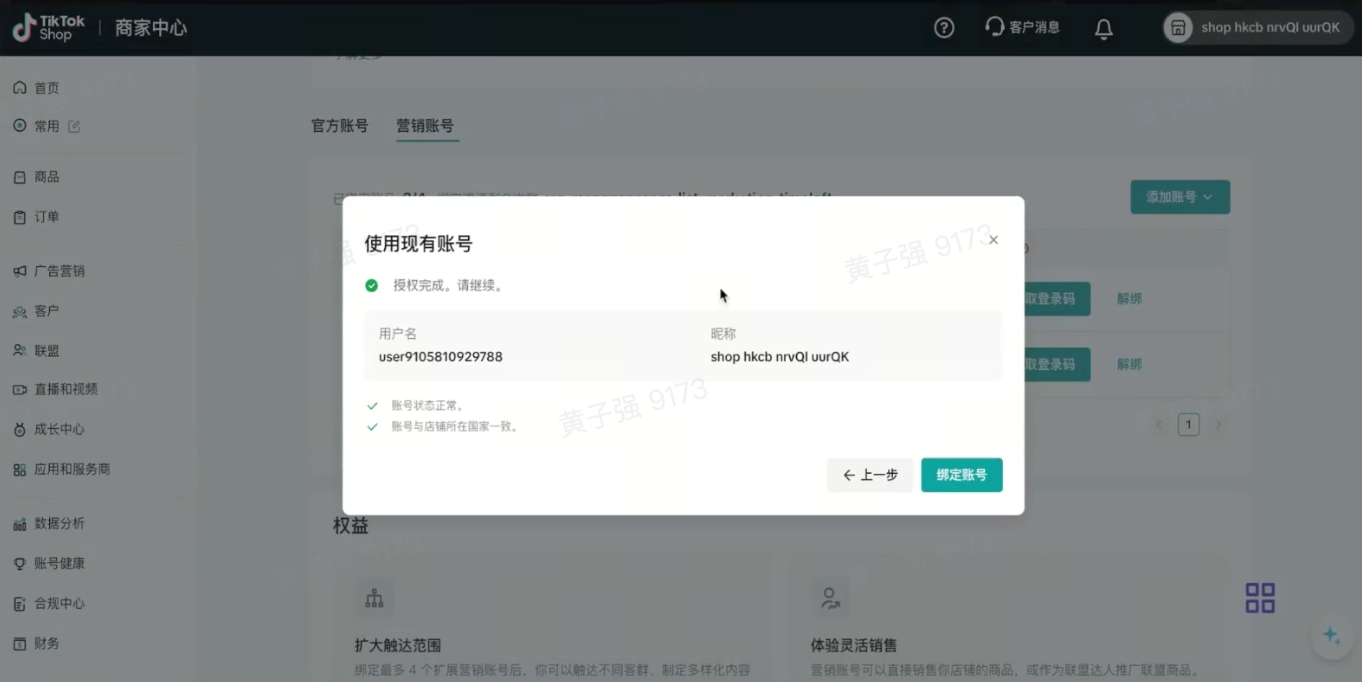Click the purple grid apps icon
This screenshot has height=682, width=1362.
1259,598
